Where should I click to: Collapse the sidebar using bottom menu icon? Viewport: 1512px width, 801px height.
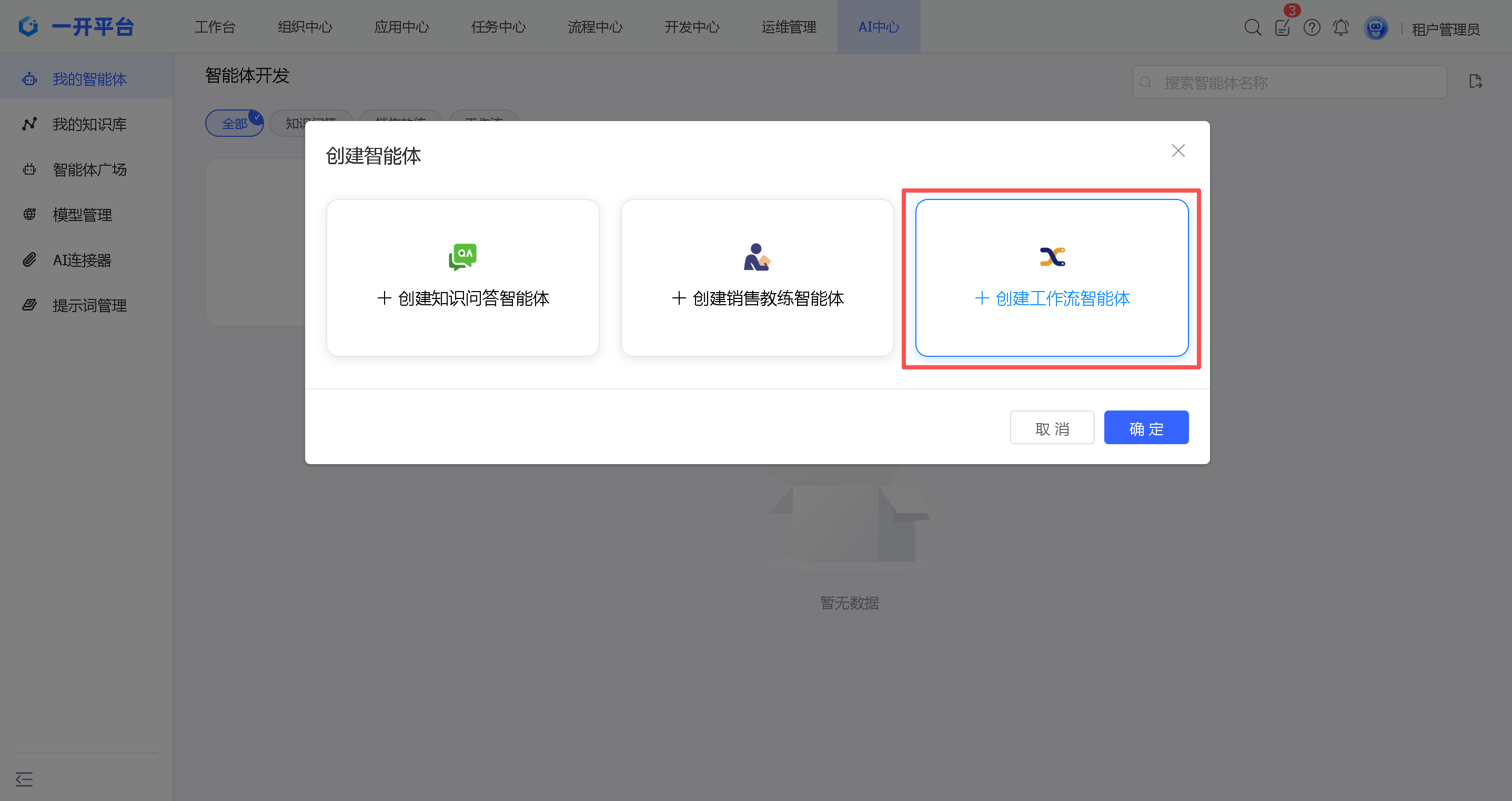click(24, 779)
